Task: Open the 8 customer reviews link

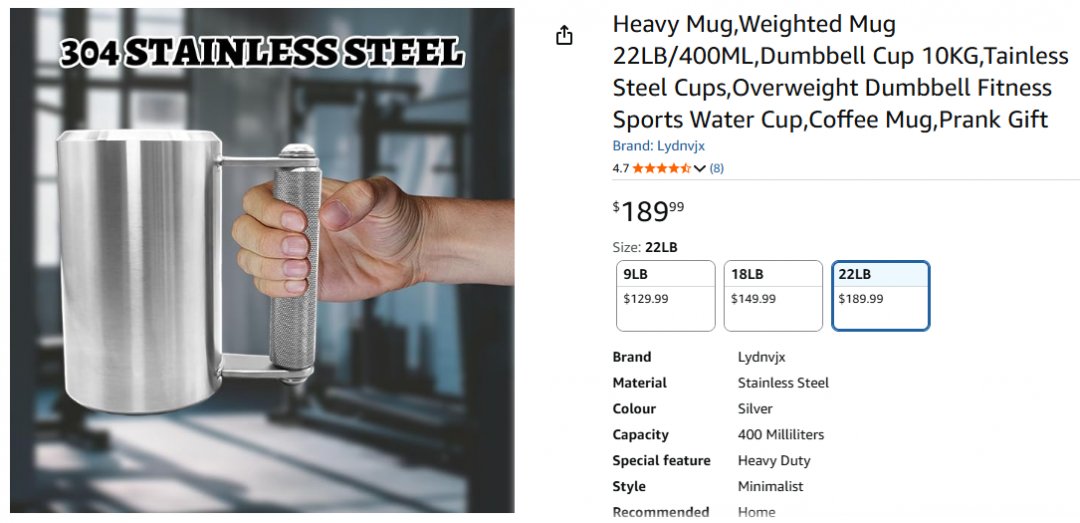Action: [716, 168]
